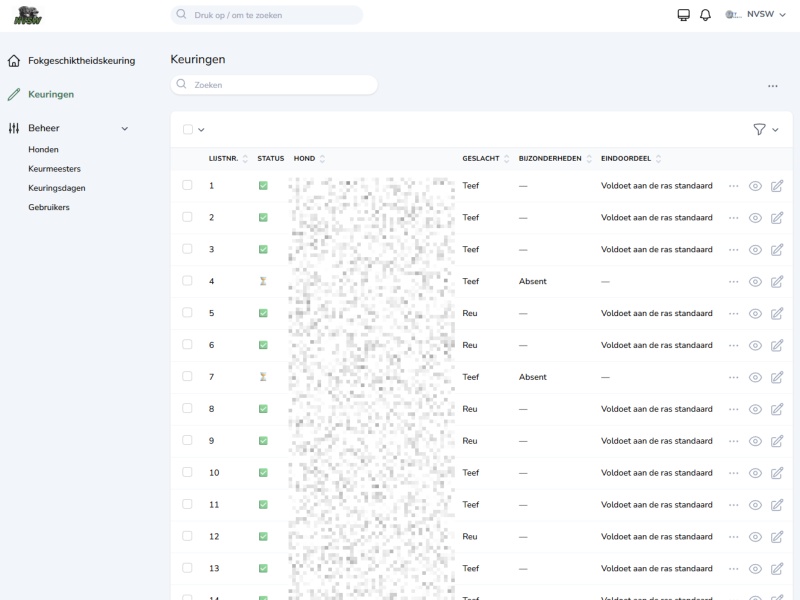Open the bulk select dropdown arrow
The width and height of the screenshot is (800, 600).
(201, 130)
